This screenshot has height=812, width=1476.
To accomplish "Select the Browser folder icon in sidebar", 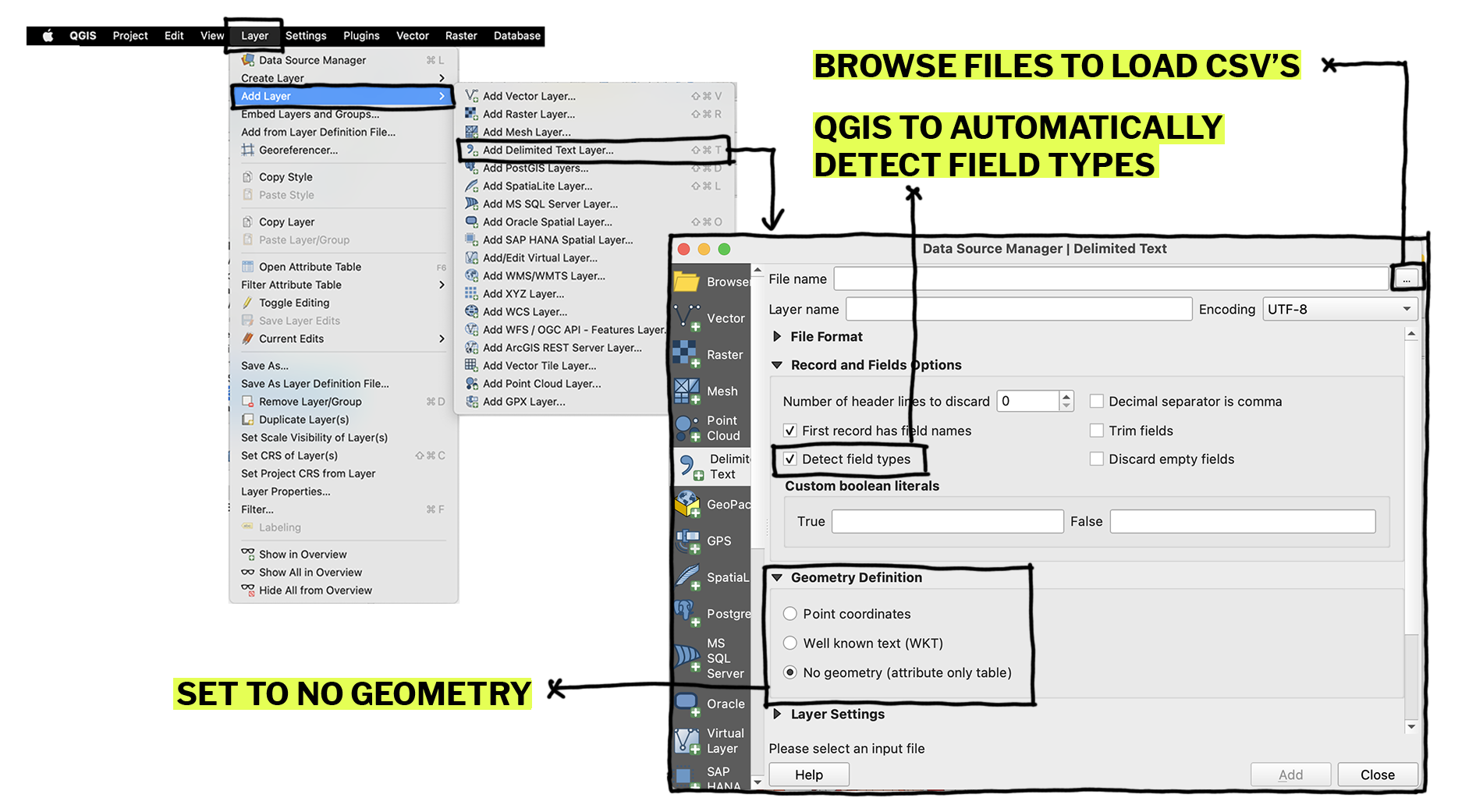I will point(687,282).
